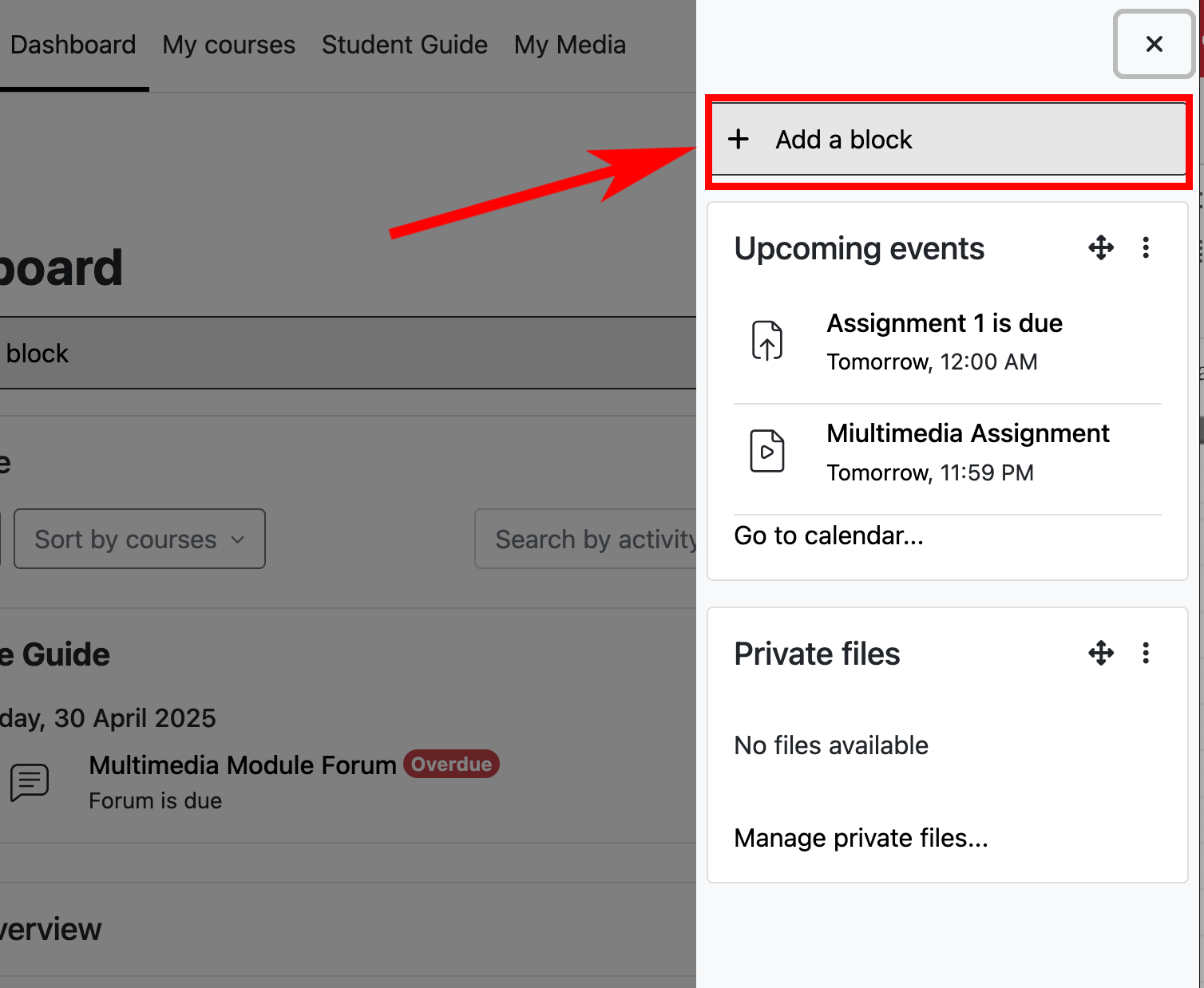The height and width of the screenshot is (988, 1204).
Task: Click the Upcoming events block heading
Action: [x=859, y=248]
